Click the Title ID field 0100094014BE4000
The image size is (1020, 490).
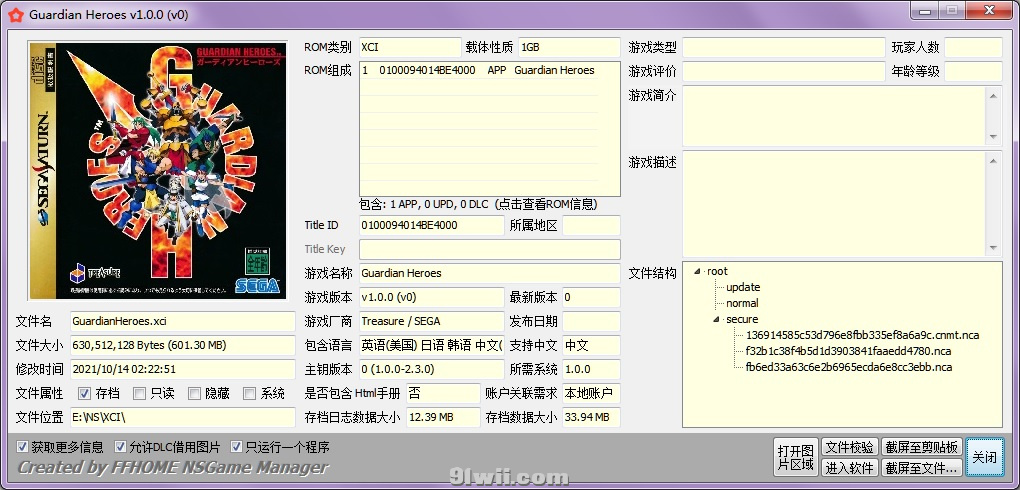point(431,225)
